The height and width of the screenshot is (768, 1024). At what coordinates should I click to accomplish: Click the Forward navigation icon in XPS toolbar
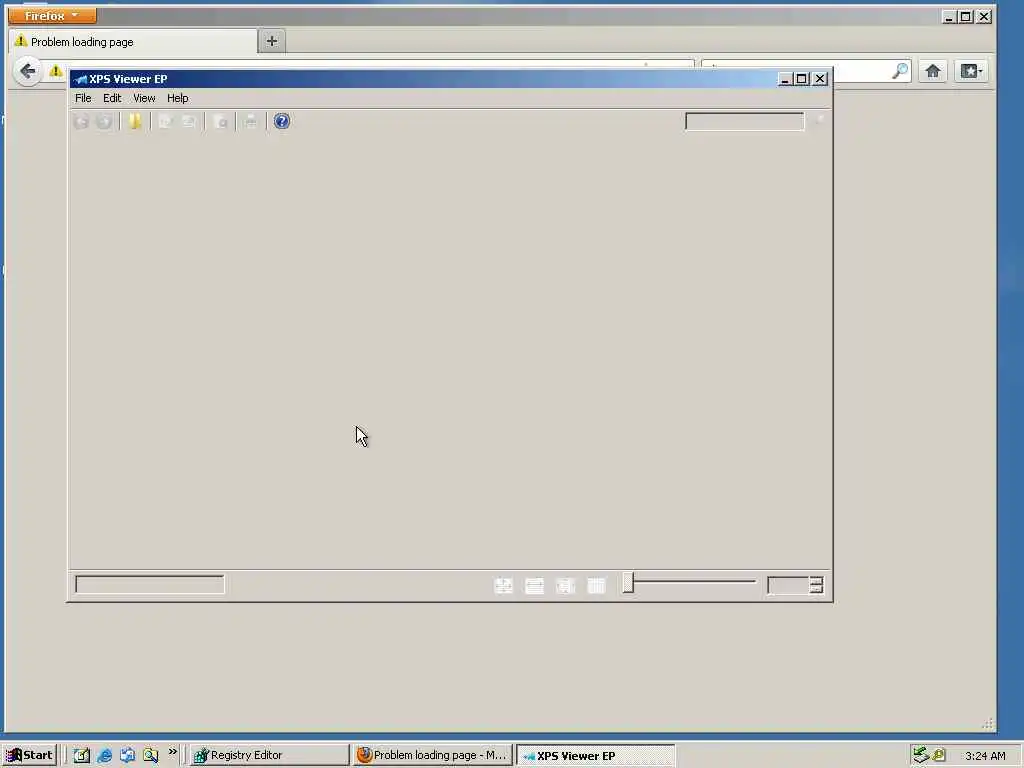104,121
